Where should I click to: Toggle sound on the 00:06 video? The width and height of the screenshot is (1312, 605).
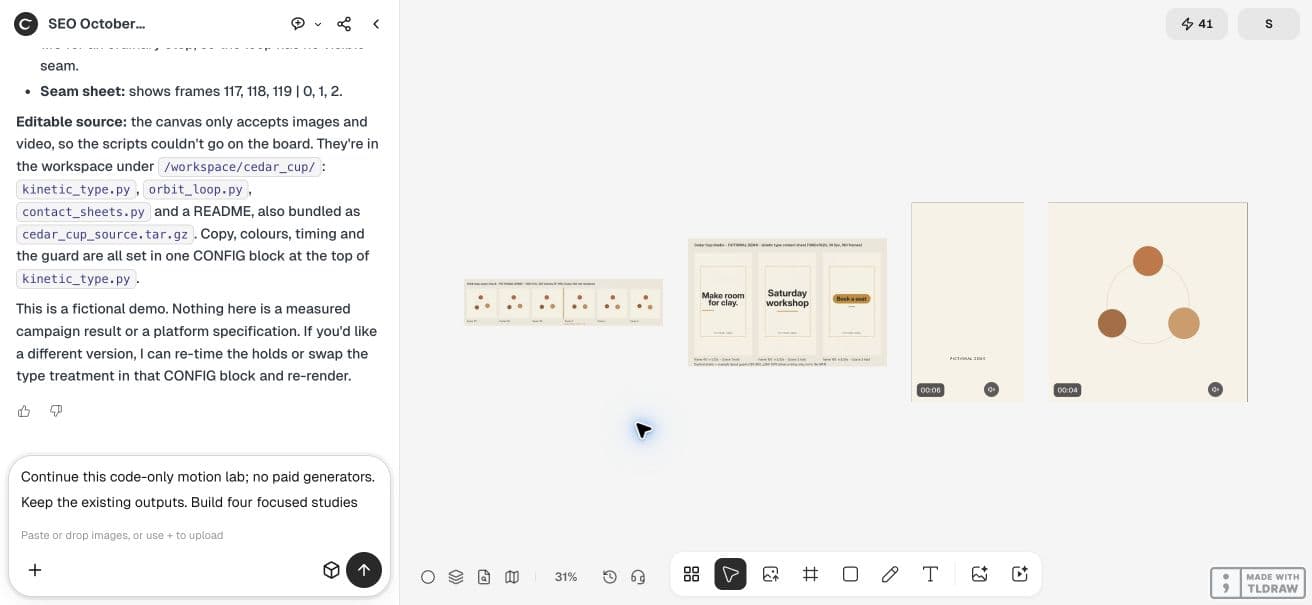pos(991,390)
